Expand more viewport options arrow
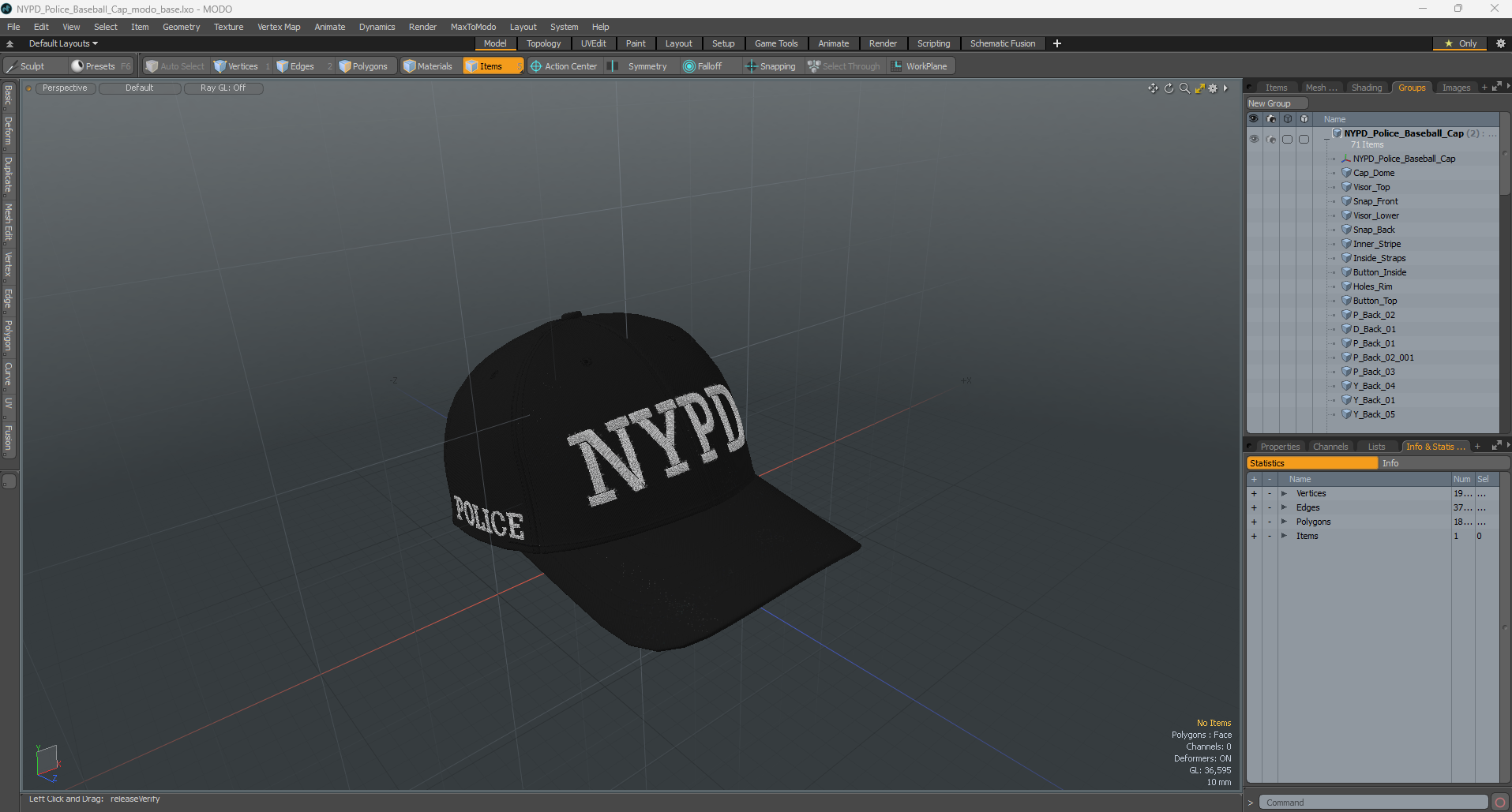Image resolution: width=1512 pixels, height=812 pixels. (x=1225, y=88)
